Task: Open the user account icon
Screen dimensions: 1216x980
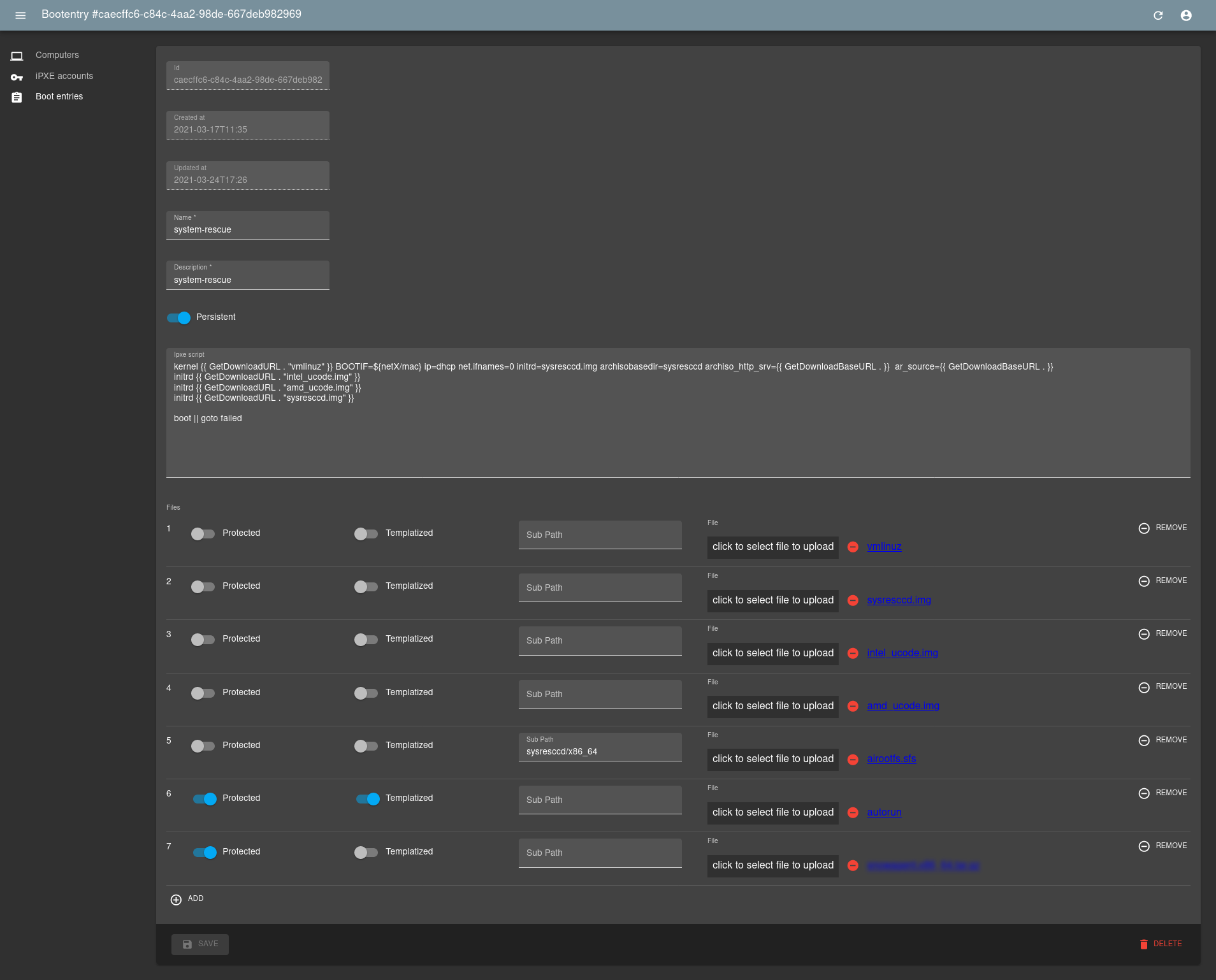Action: pyautogui.click(x=1186, y=15)
